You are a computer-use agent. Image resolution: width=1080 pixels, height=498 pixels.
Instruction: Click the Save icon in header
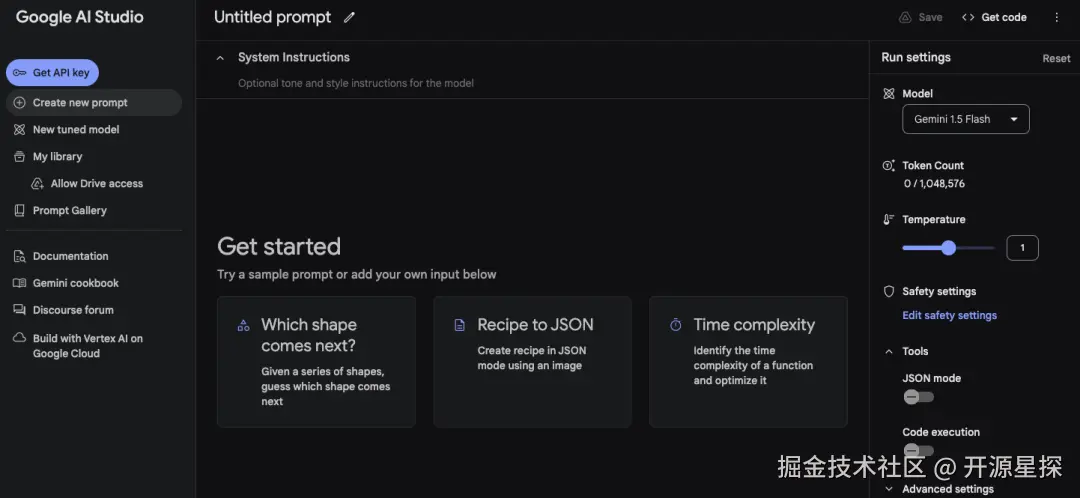coord(905,17)
